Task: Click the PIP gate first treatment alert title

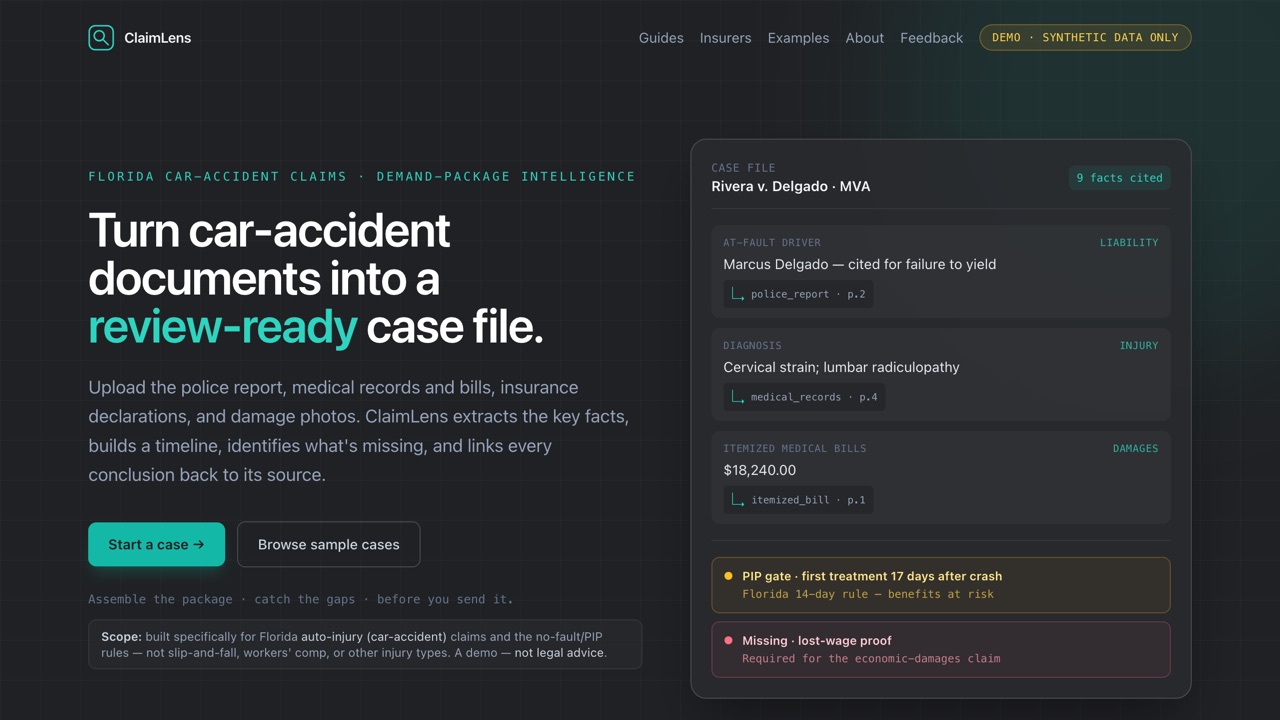Action: point(872,576)
